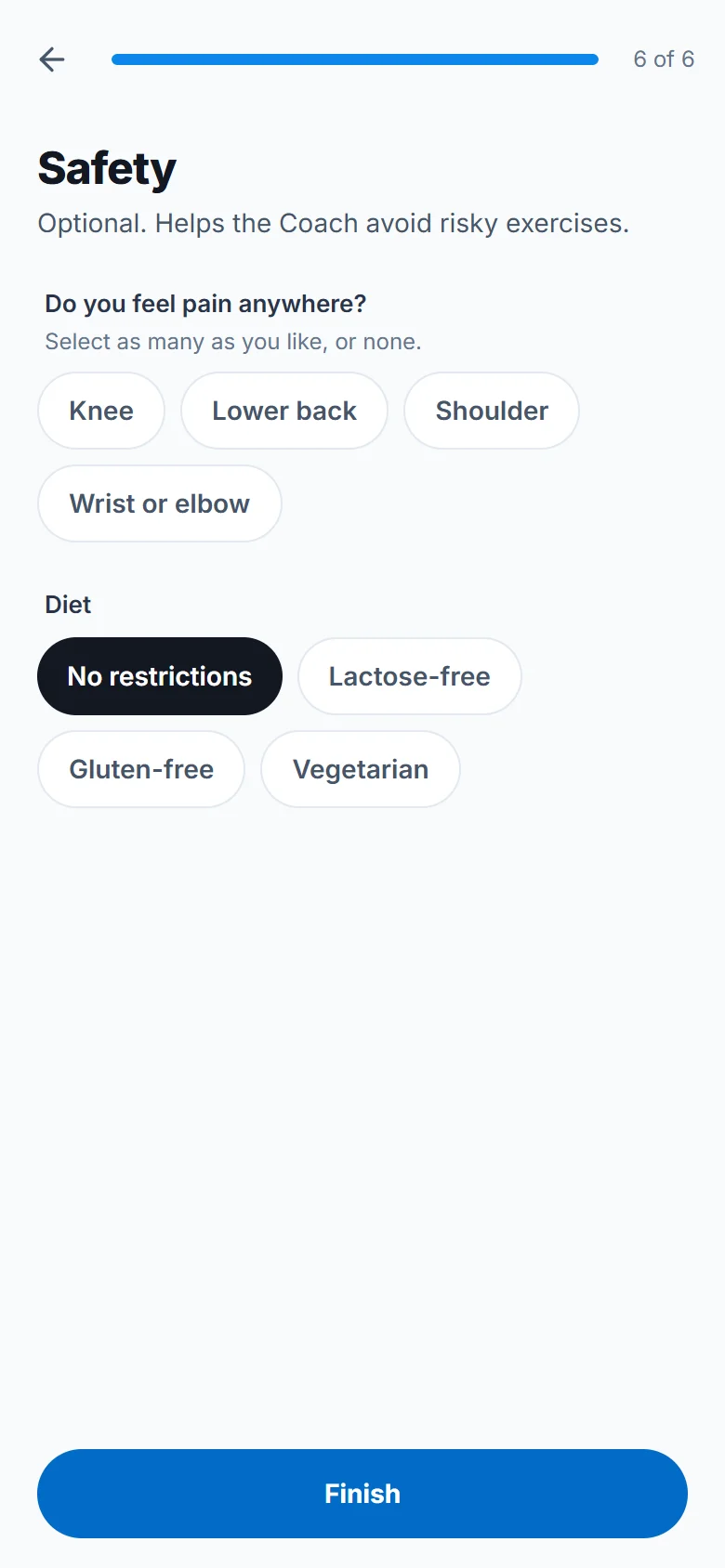Click the "6 of 6" step counter
This screenshot has width=725, height=1568.
(664, 59)
